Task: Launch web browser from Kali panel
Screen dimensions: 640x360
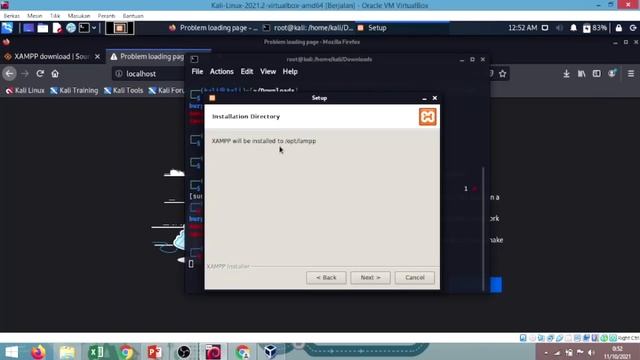Action: 71,28
